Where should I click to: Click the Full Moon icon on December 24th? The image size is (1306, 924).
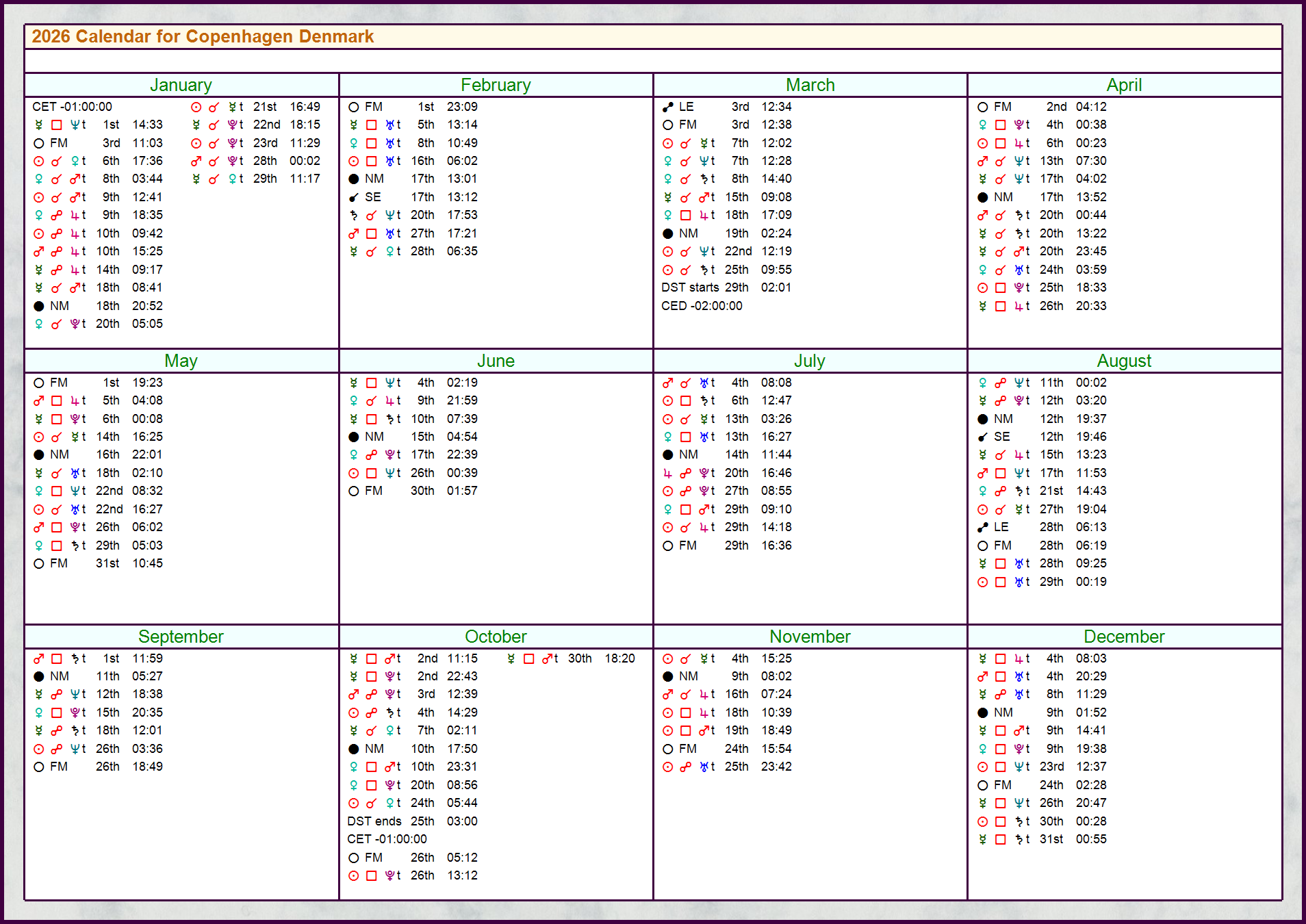[x=982, y=785]
